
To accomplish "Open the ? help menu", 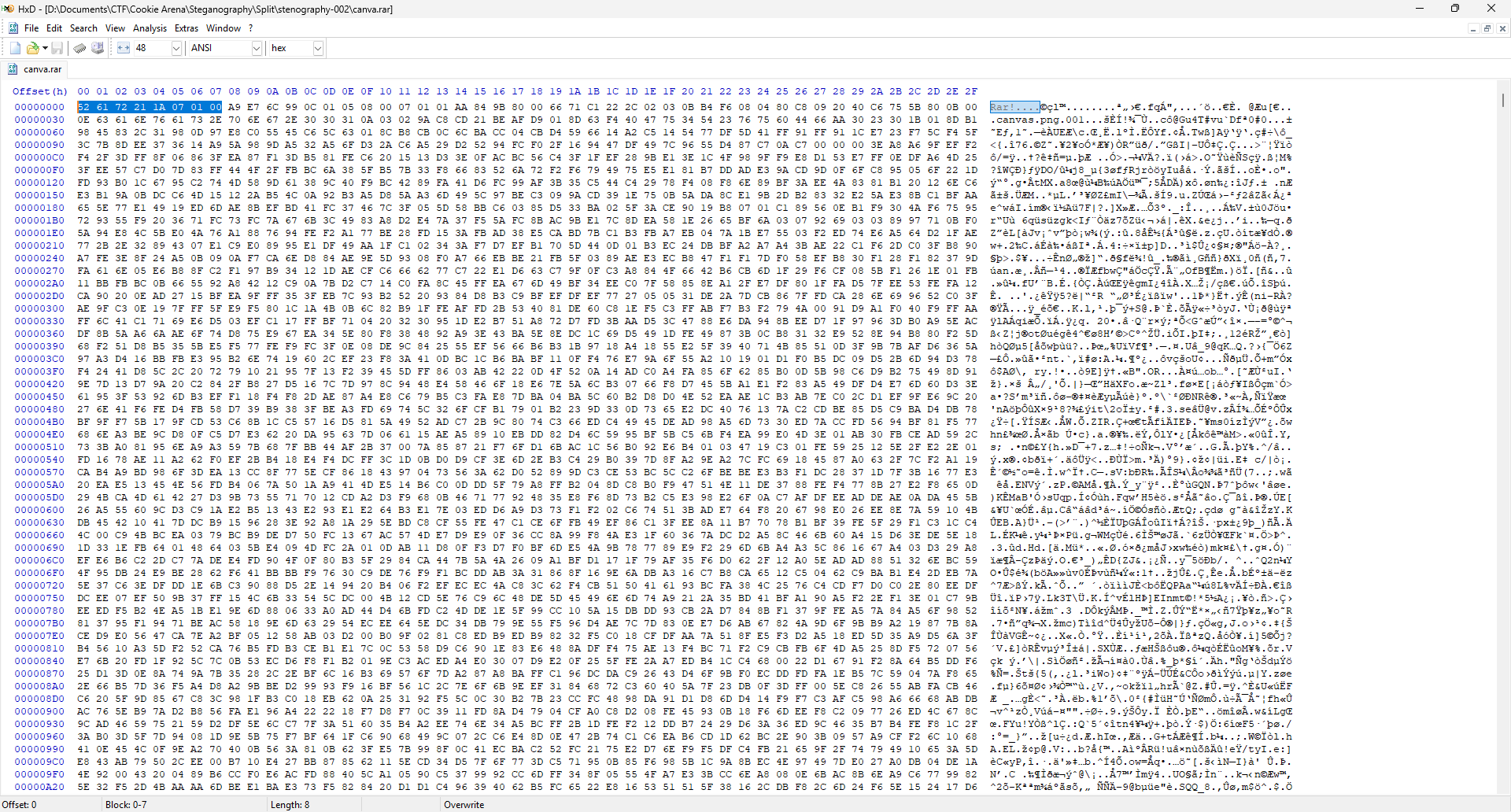I will coord(251,28).
